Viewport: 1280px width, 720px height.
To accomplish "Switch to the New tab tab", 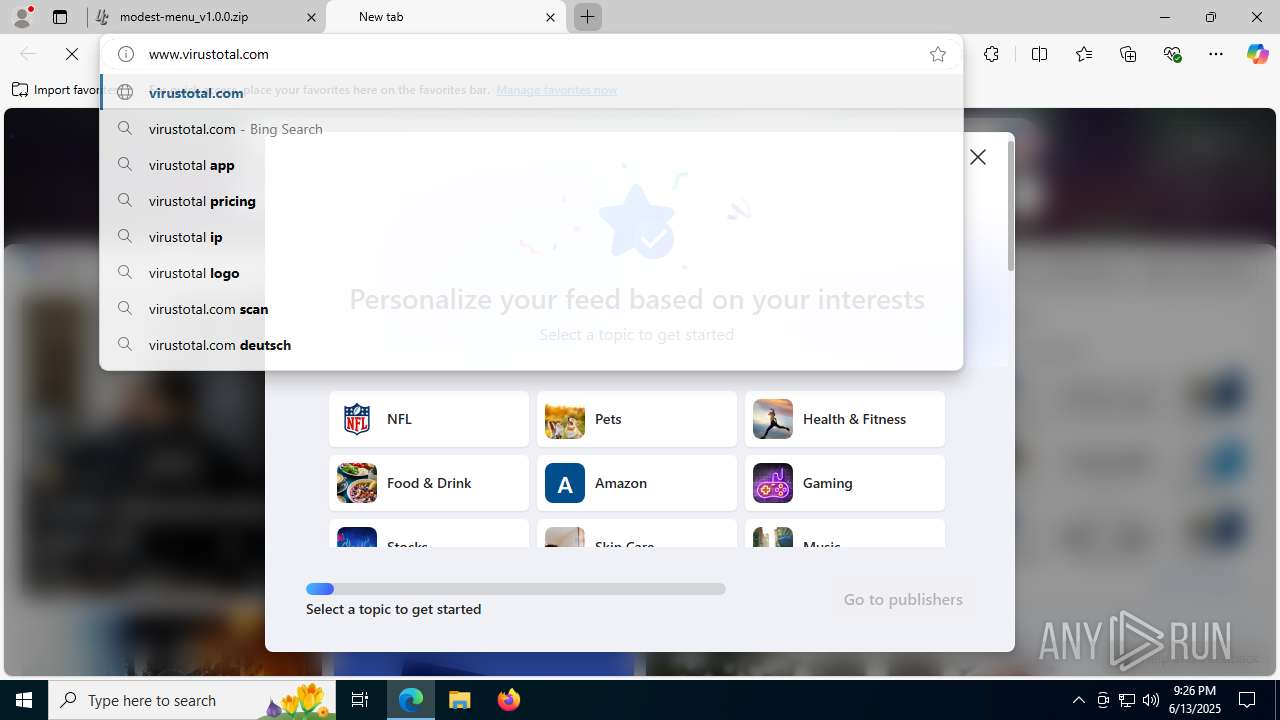I will coord(445,17).
